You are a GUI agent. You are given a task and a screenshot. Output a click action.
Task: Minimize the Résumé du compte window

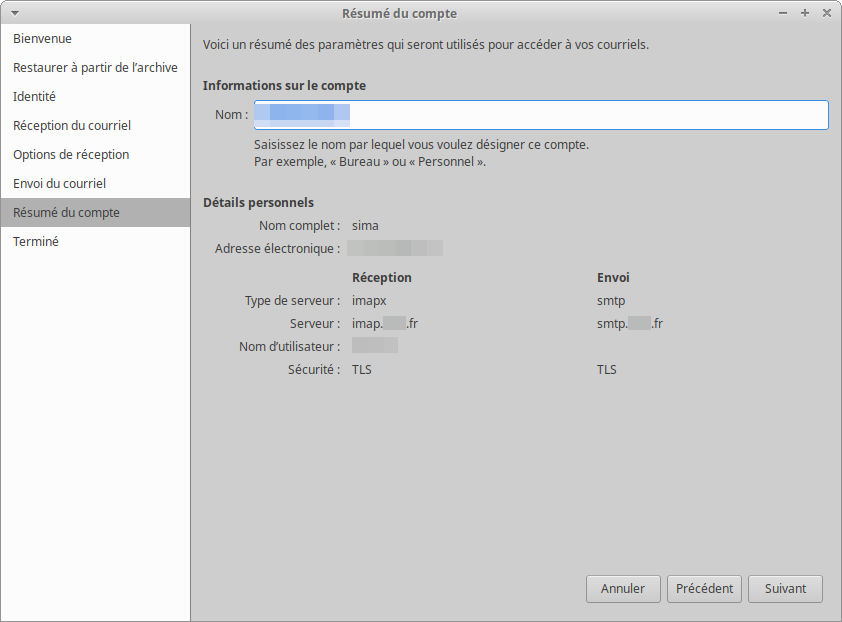pos(783,13)
